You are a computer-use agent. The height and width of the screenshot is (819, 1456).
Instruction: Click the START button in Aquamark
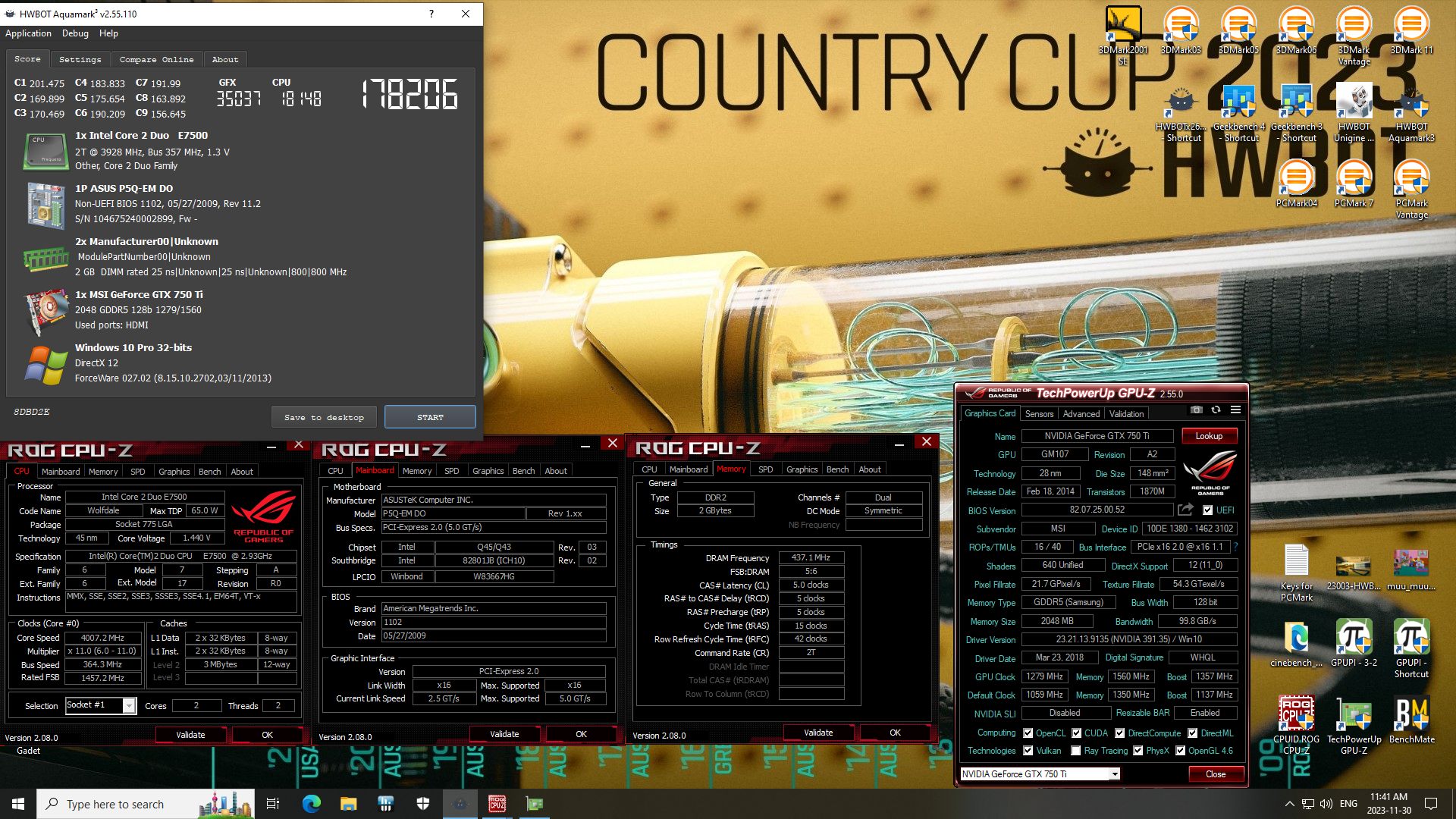point(430,417)
